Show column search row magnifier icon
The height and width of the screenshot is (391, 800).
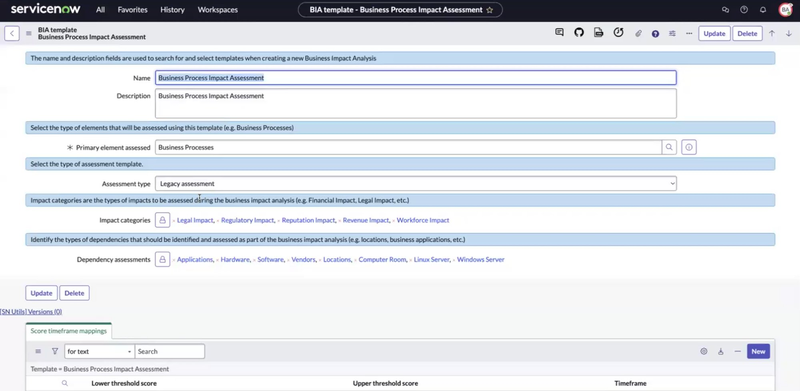(65, 383)
